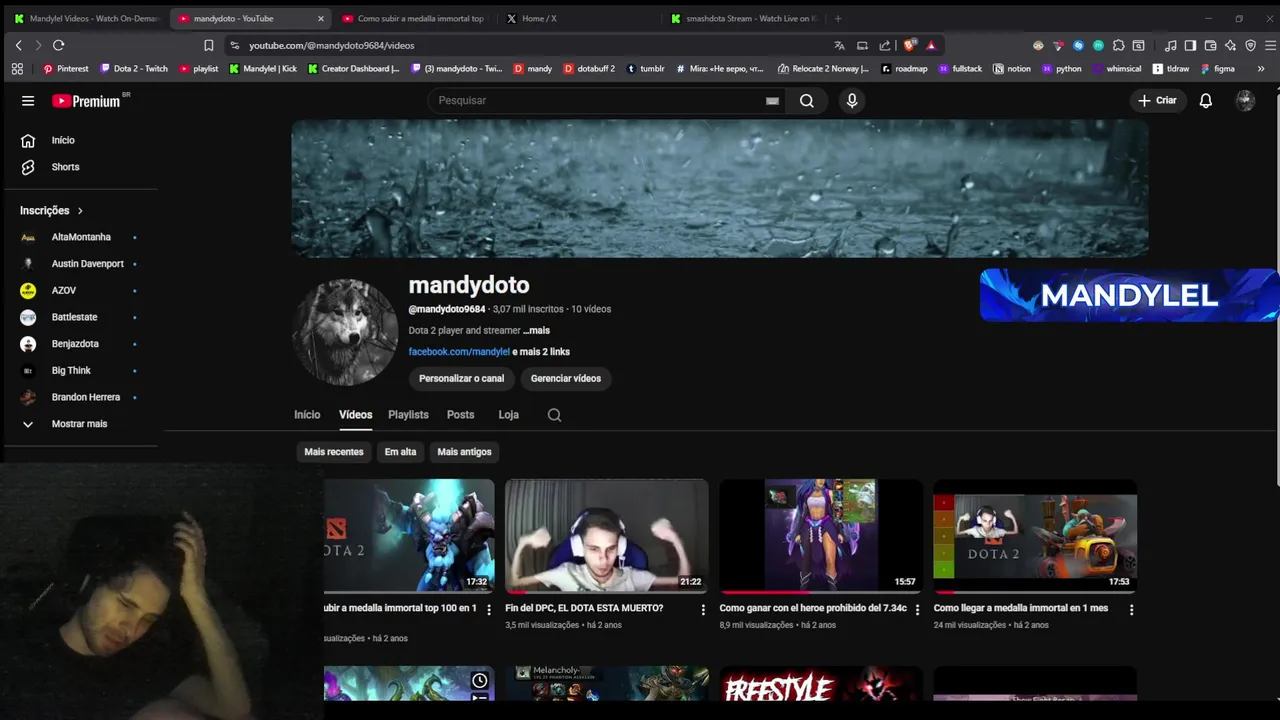The height and width of the screenshot is (720, 1280).
Task: Open browser extensions puzzle icon
Action: (1118, 45)
